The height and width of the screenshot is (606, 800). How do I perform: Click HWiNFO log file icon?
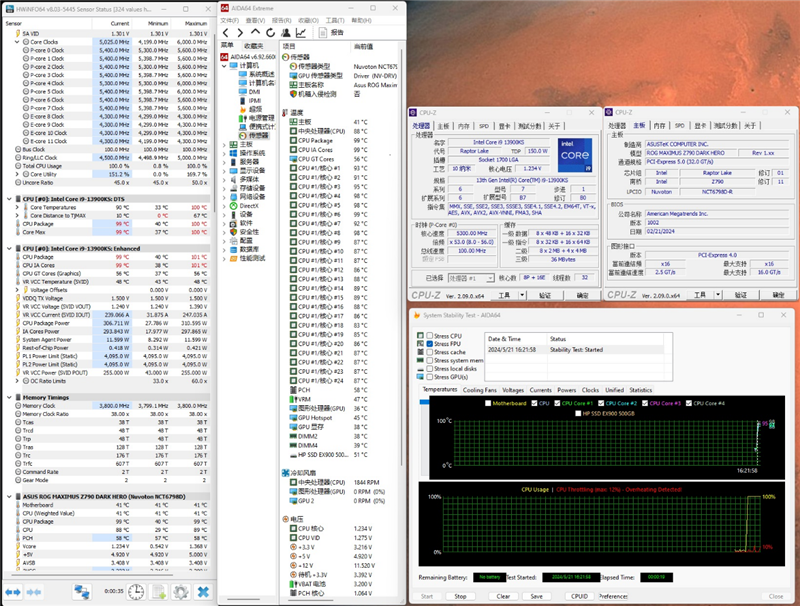157,592
